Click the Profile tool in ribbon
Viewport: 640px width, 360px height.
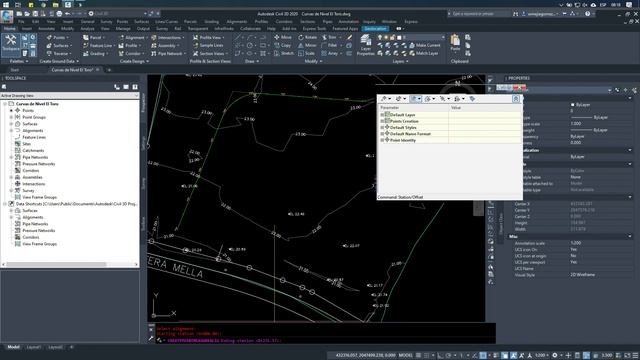click(129, 45)
